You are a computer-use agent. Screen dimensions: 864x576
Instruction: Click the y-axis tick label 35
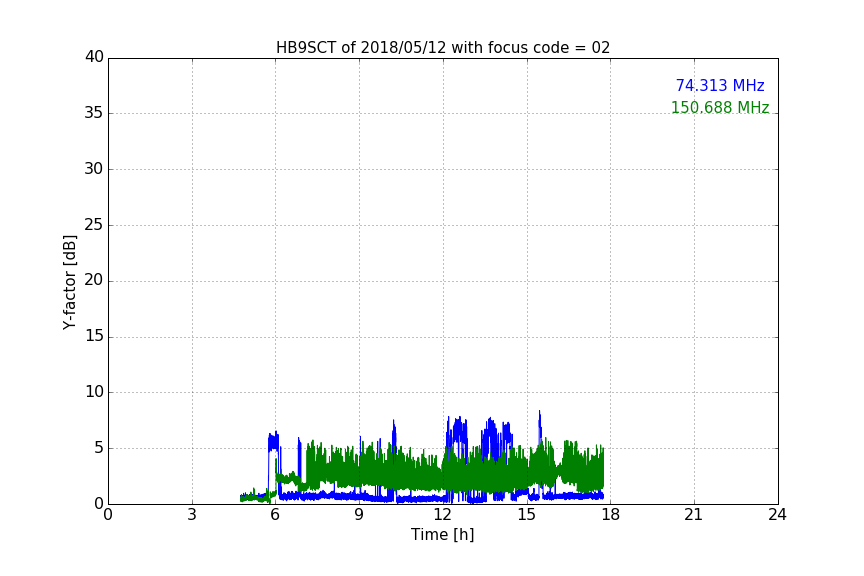(94, 113)
